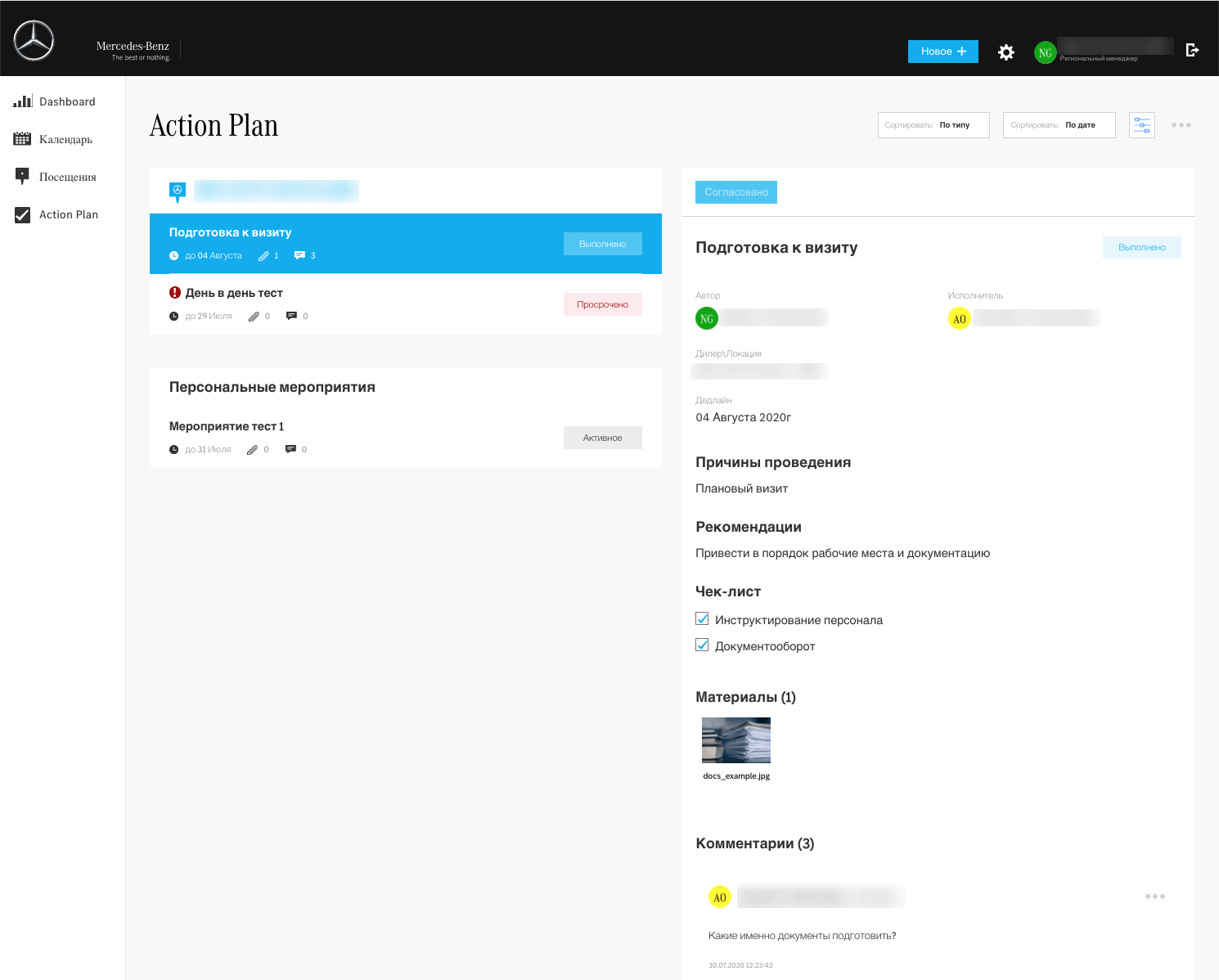The height and width of the screenshot is (980, 1219).
Task: Click the Активное status badge
Action: coord(603,438)
